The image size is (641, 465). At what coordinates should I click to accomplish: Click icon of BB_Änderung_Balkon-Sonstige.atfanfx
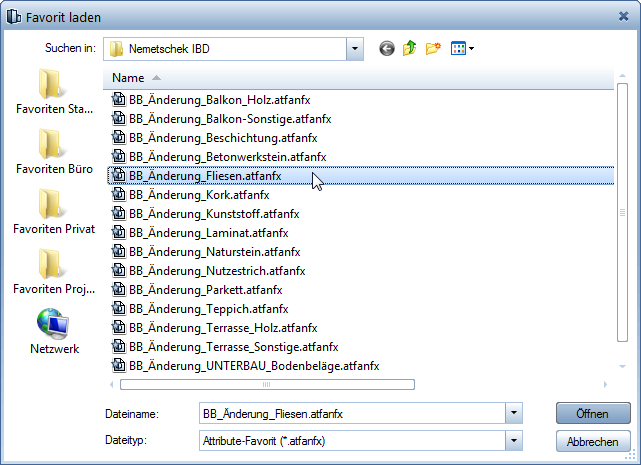pyautogui.click(x=119, y=119)
